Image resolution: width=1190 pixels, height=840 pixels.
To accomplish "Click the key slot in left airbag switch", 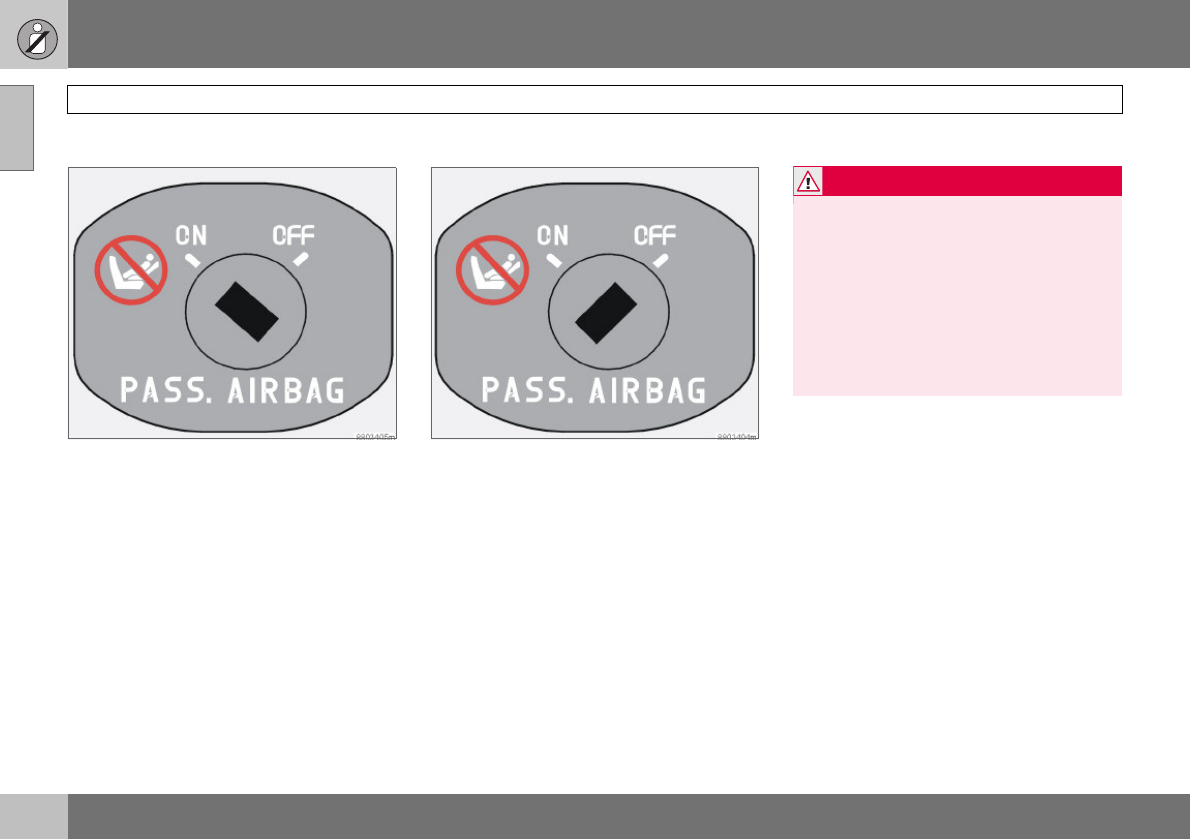I will [x=247, y=312].
